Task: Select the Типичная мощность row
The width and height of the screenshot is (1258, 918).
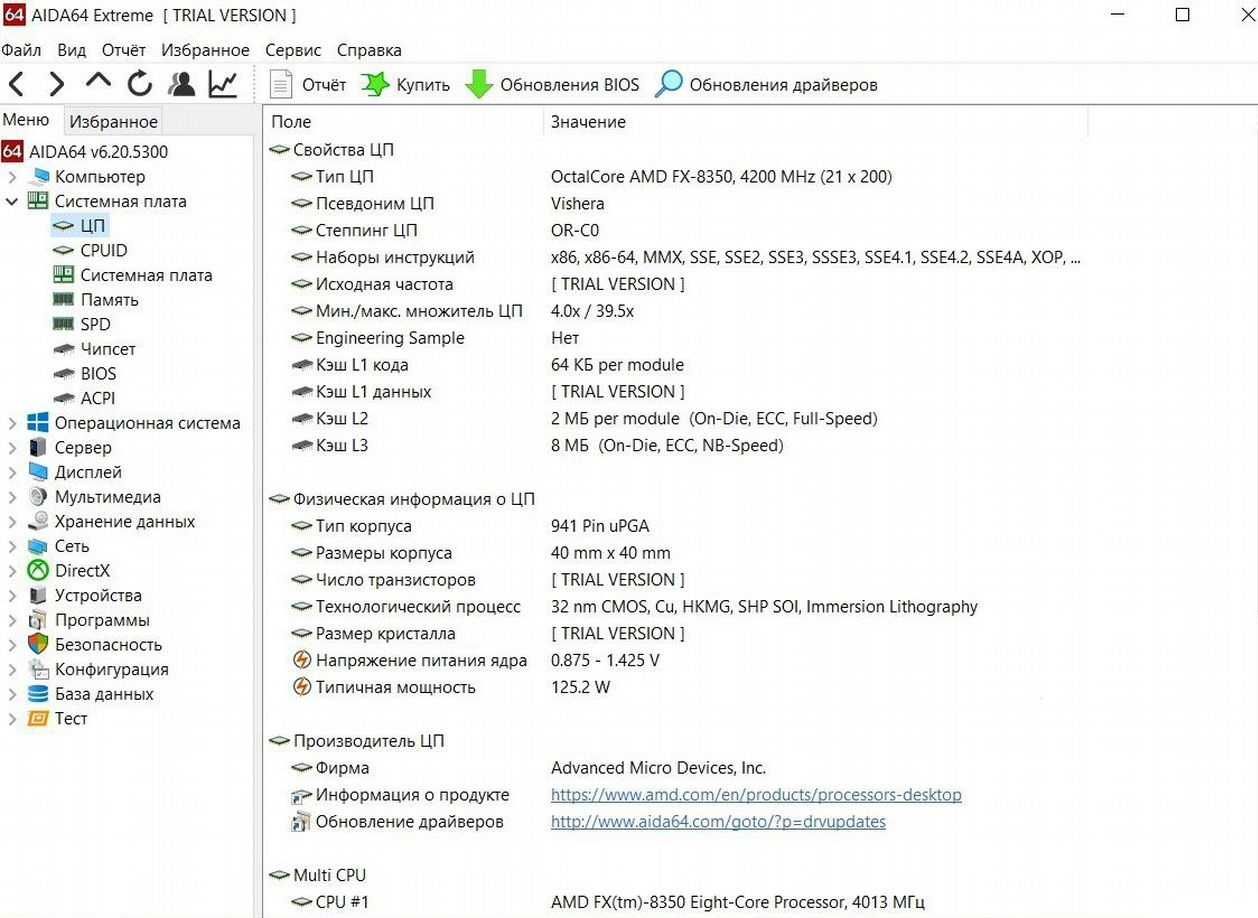Action: [675, 688]
